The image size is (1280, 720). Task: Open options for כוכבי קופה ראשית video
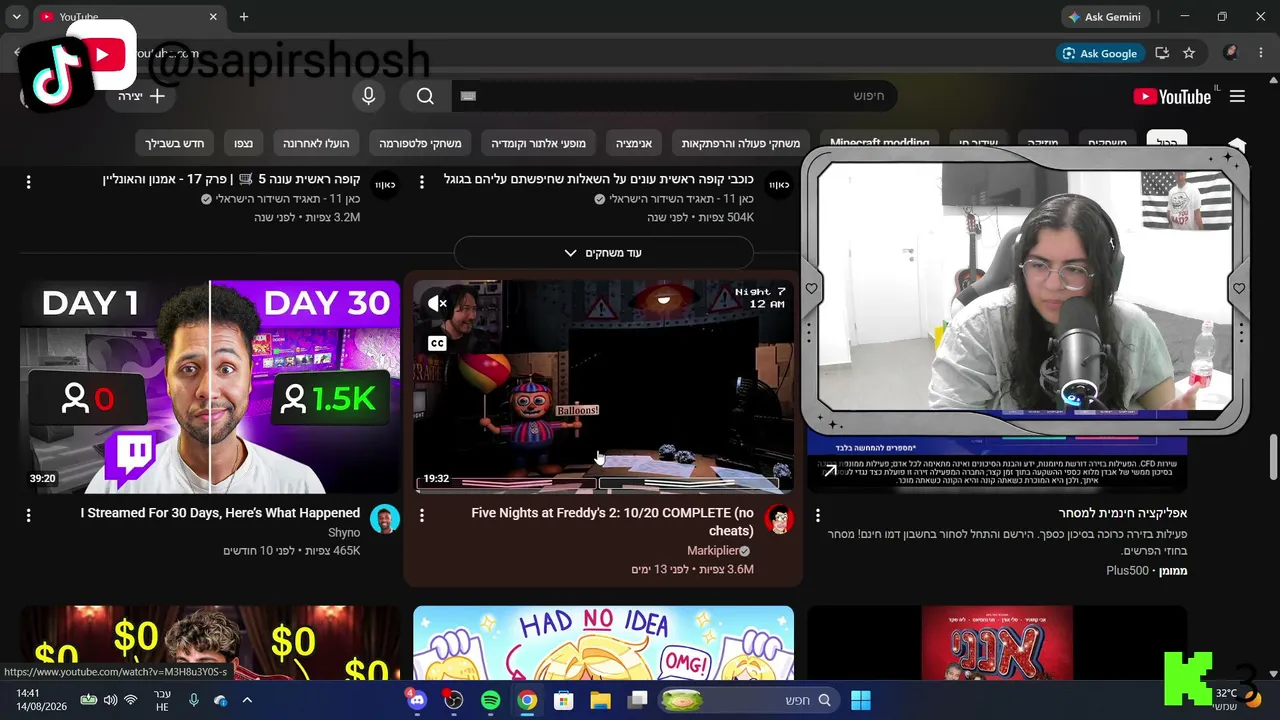click(x=421, y=182)
